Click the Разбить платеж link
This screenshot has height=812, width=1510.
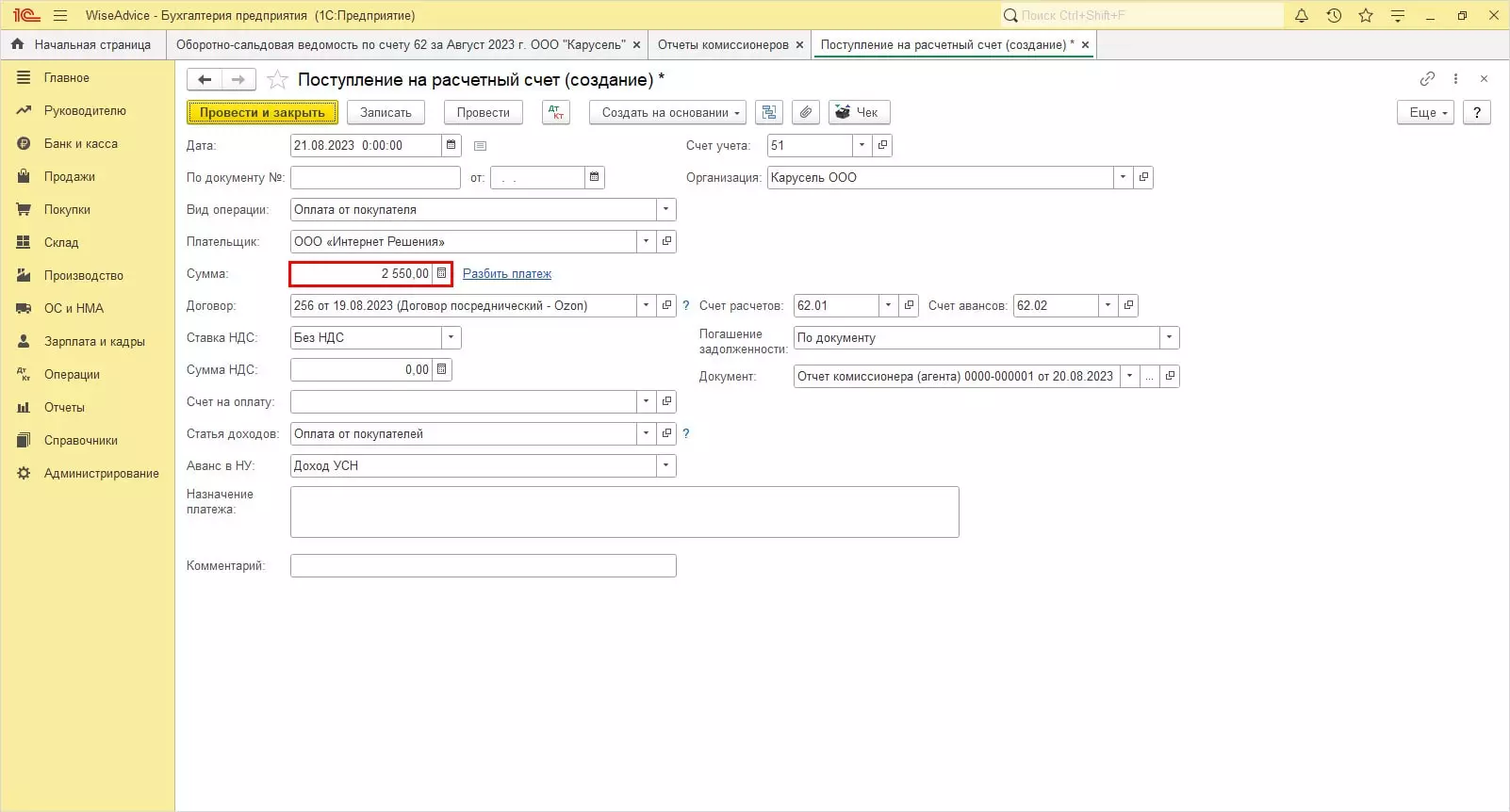(x=507, y=273)
